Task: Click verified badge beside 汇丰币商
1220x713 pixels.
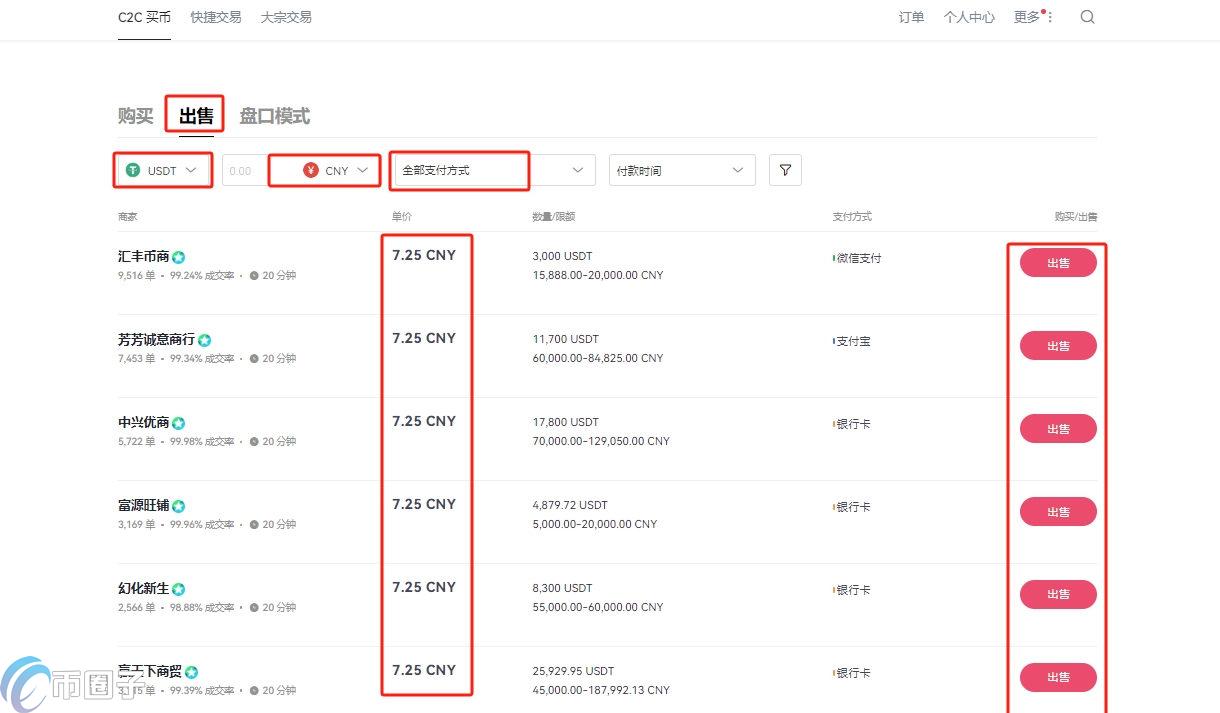Action: coord(178,257)
